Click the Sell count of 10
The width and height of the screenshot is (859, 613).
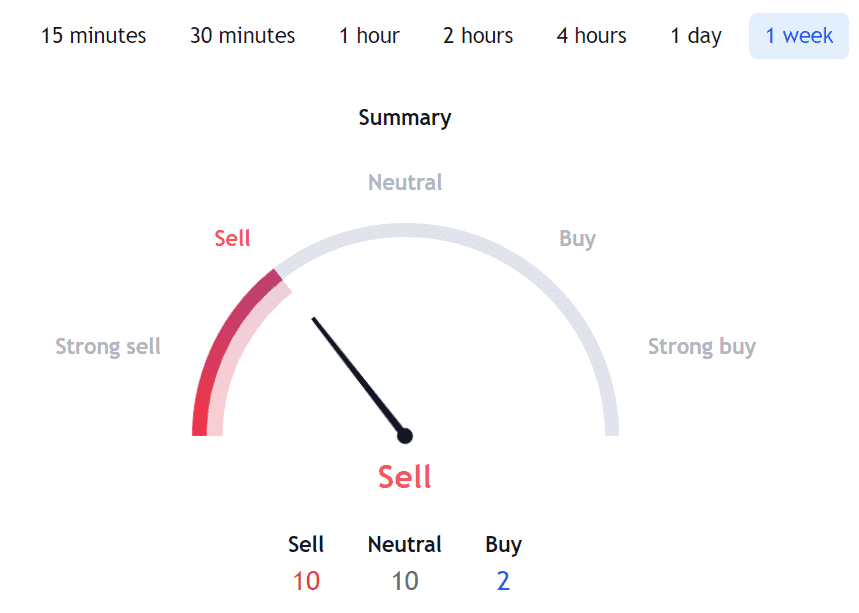coord(306,581)
